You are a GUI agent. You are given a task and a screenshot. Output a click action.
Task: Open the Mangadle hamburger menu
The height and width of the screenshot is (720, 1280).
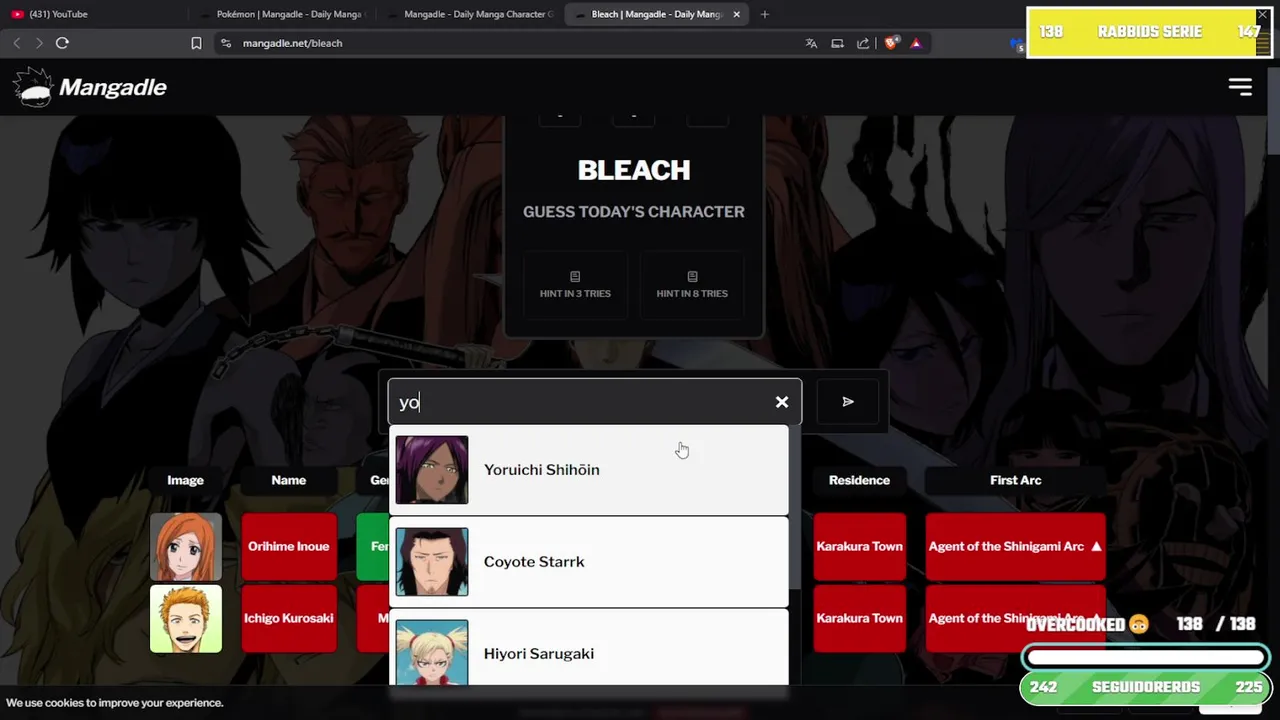1240,87
